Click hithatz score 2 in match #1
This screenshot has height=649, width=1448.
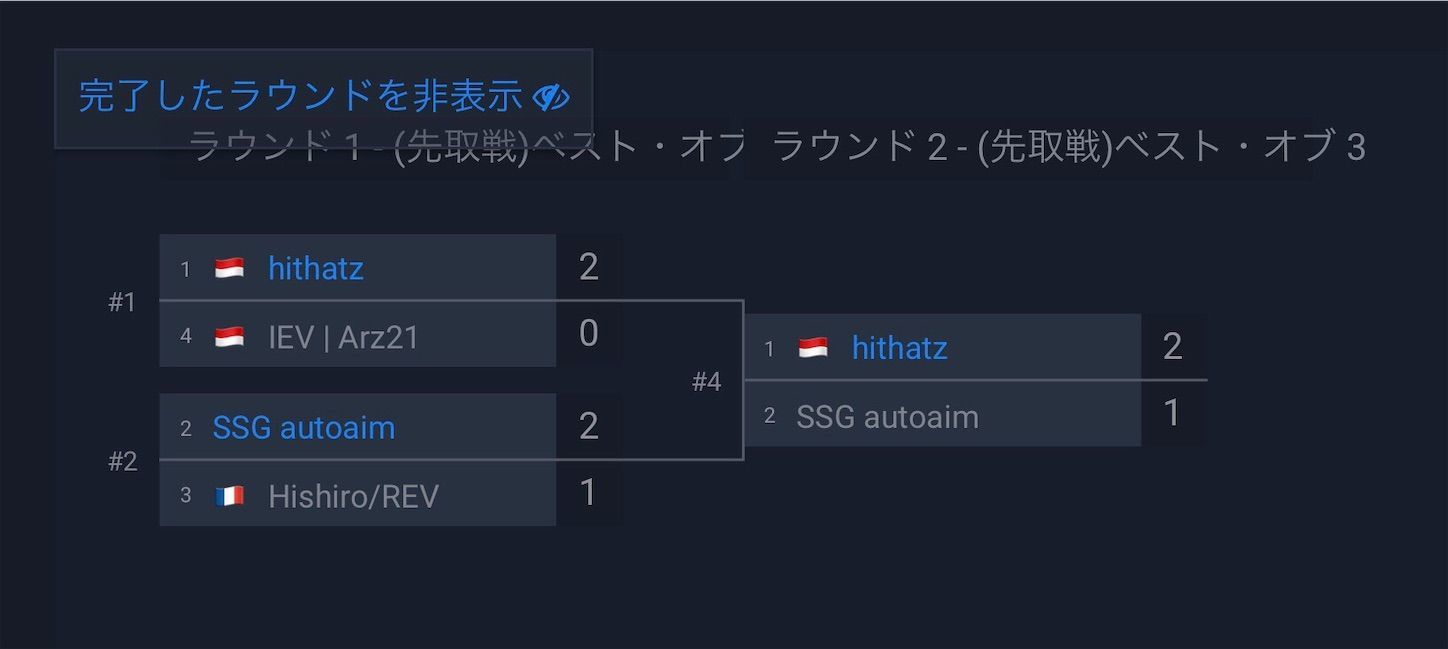pyautogui.click(x=588, y=267)
